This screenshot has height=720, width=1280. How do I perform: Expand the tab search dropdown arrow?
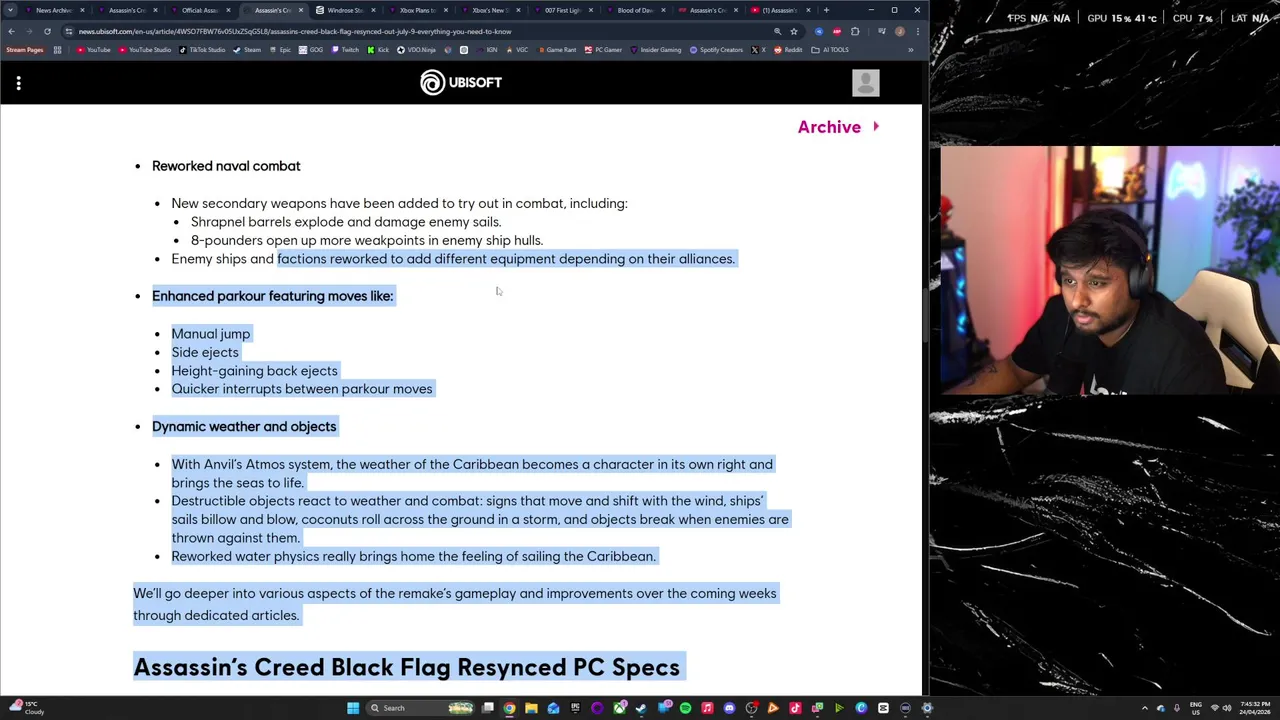pos(11,10)
